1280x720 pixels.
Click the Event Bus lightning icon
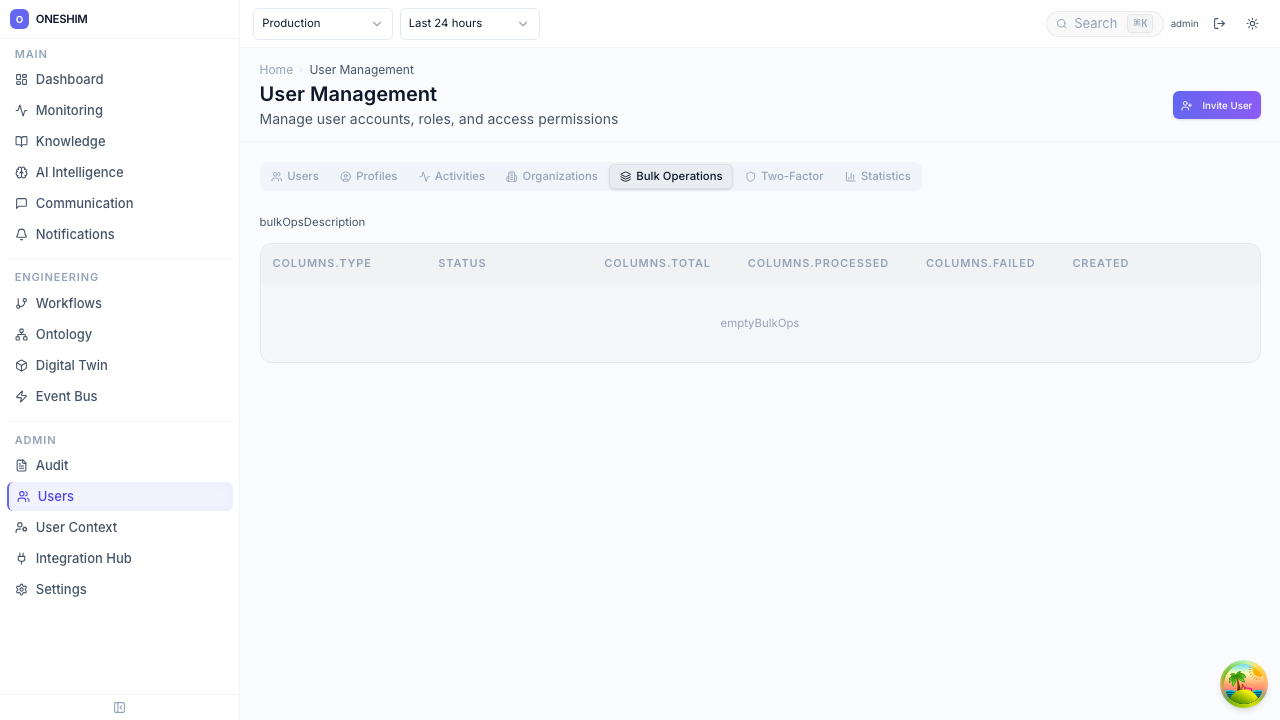[21, 396]
